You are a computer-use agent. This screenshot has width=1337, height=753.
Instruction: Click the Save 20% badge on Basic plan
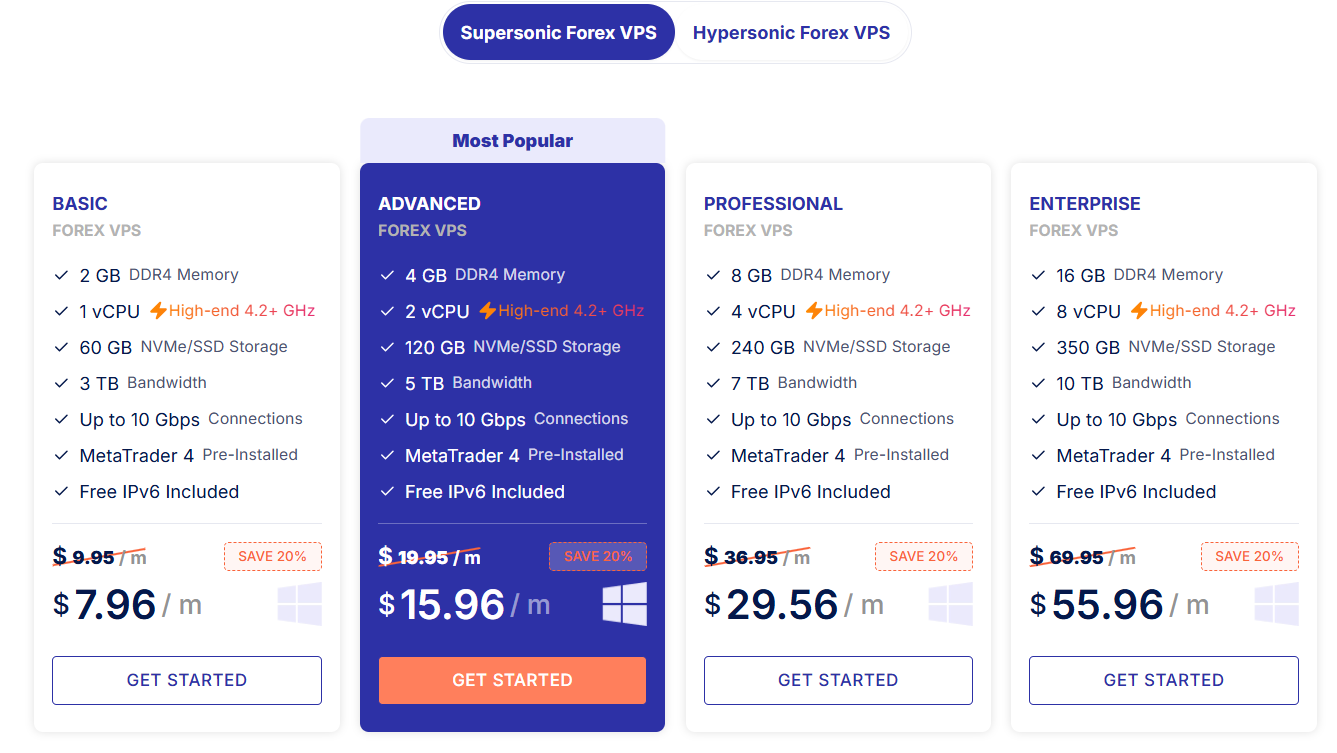[x=272, y=556]
